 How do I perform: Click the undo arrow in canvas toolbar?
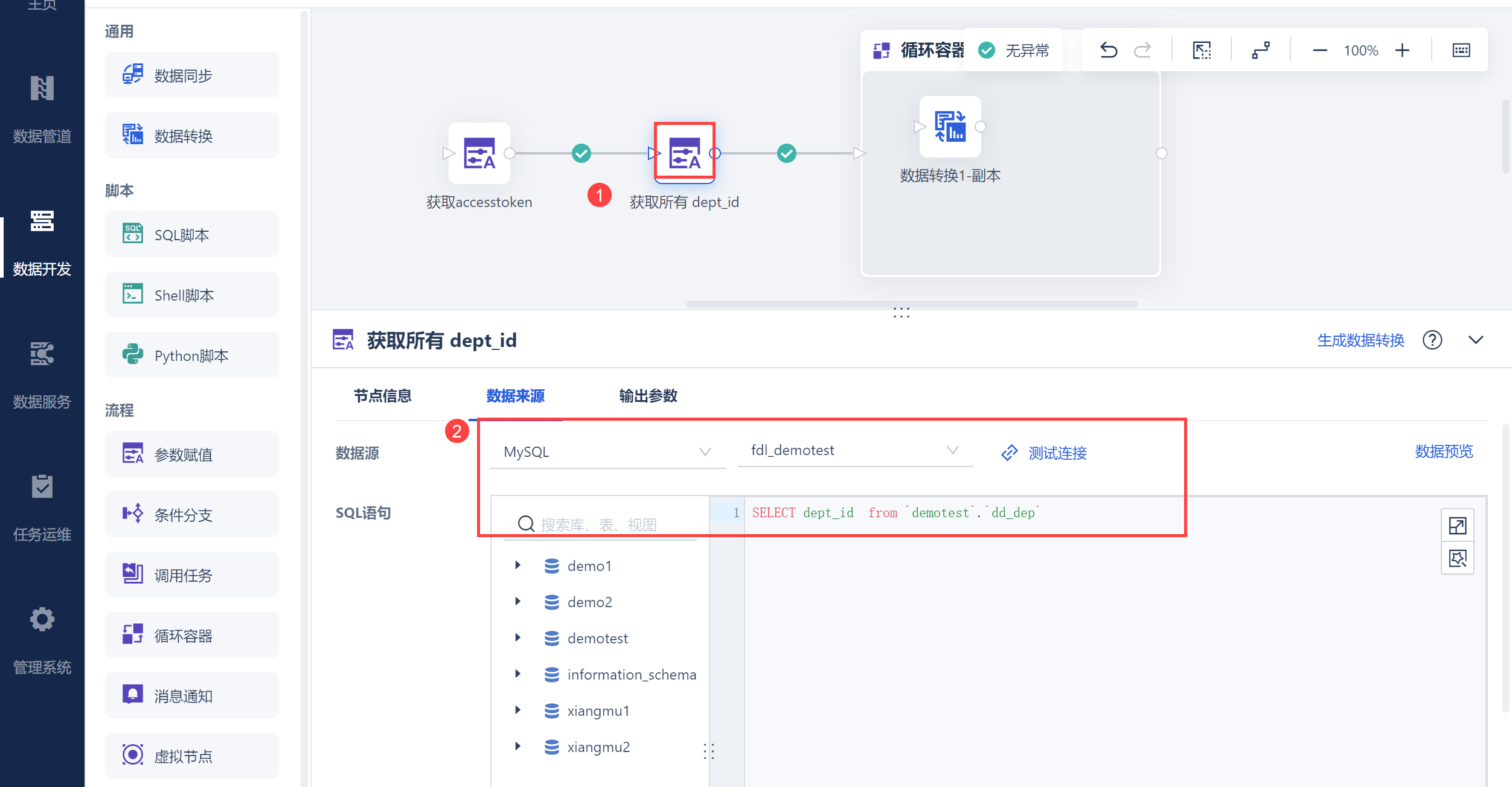pyautogui.click(x=1108, y=50)
